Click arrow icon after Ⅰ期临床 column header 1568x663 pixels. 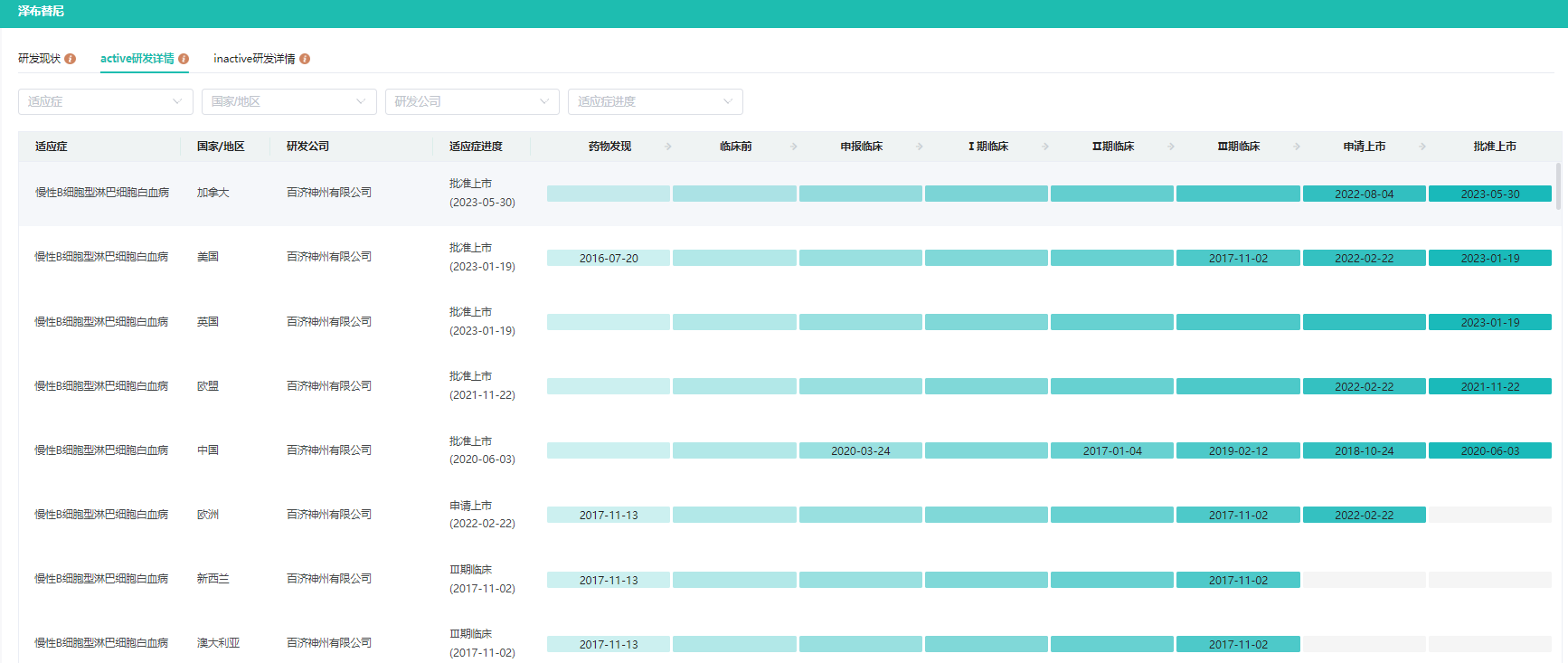pyautogui.click(x=1045, y=147)
